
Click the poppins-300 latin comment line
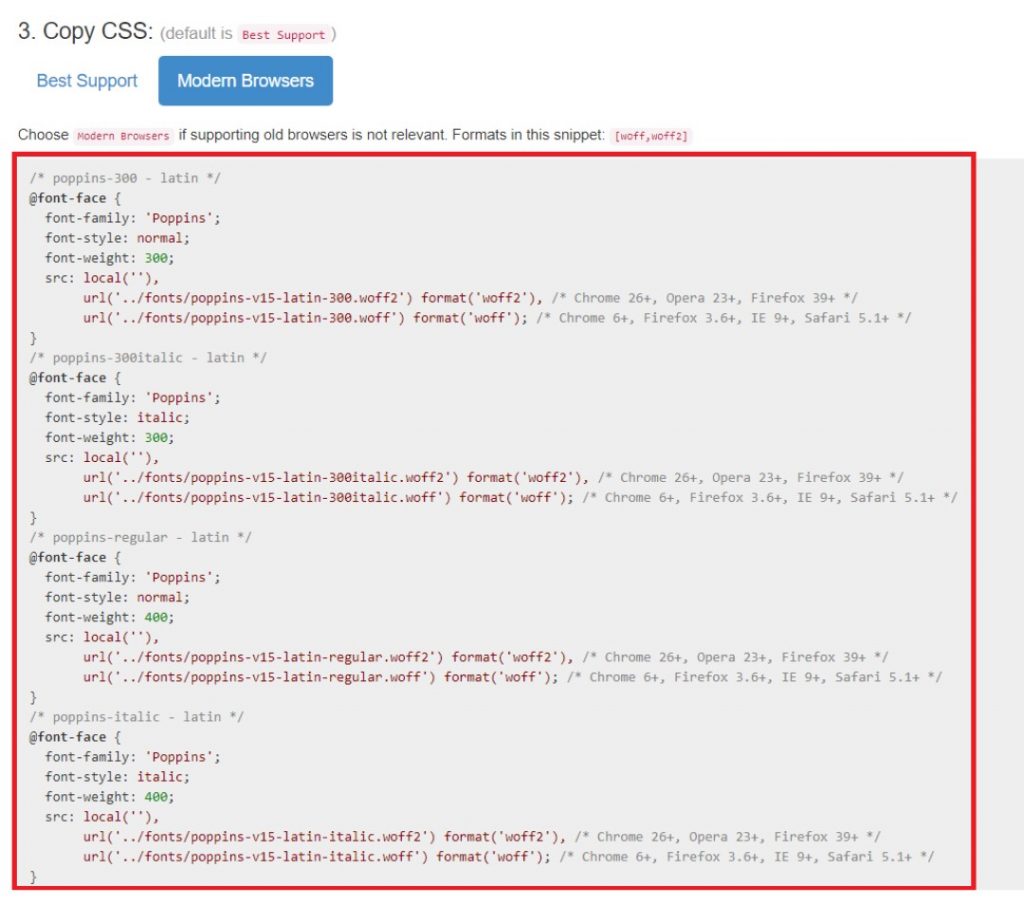click(x=125, y=178)
